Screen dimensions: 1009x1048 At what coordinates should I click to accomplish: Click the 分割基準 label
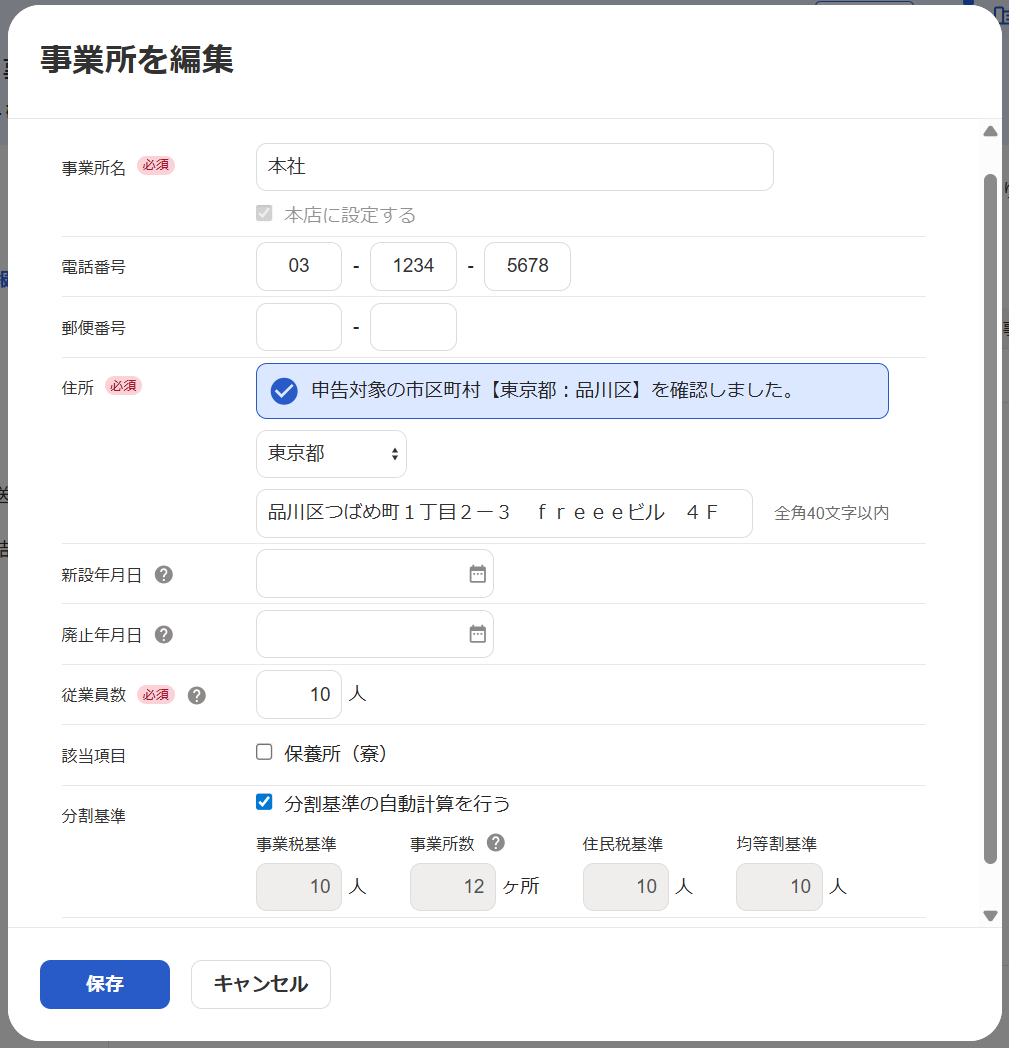coord(94,816)
